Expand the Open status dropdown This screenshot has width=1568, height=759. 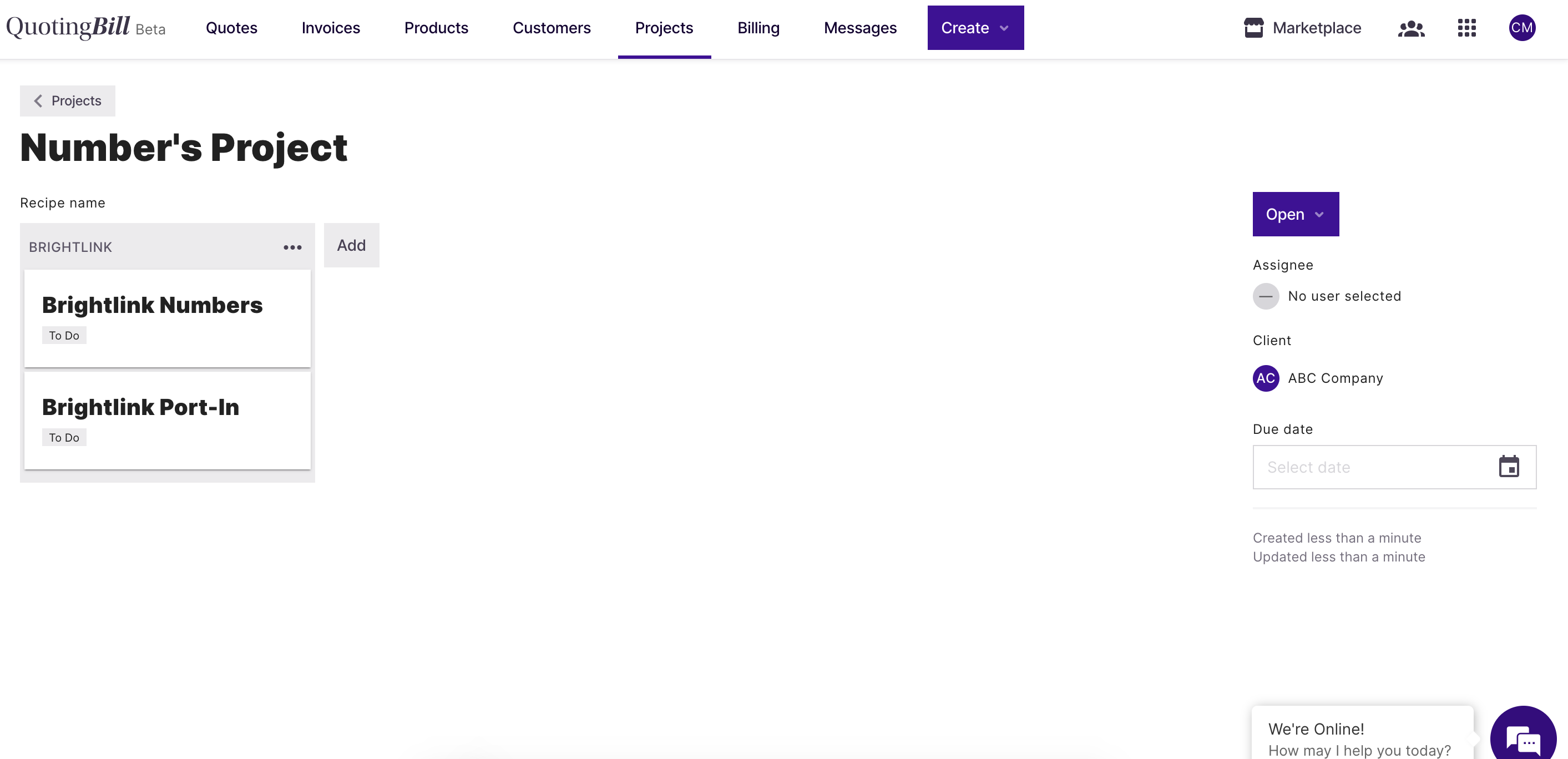[x=1294, y=214]
